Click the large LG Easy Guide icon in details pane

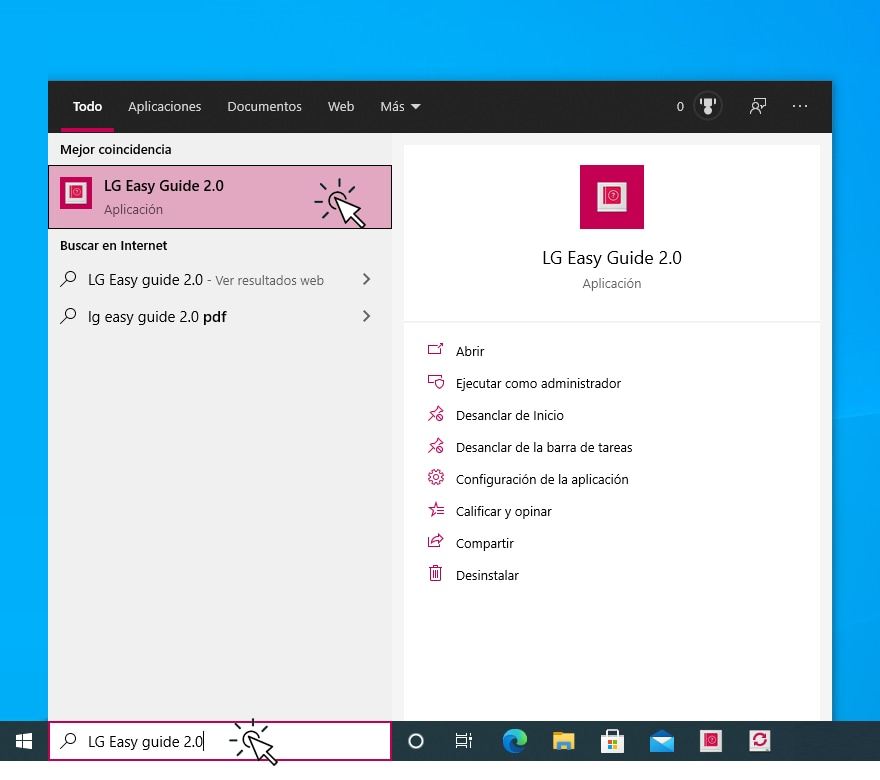click(x=612, y=197)
